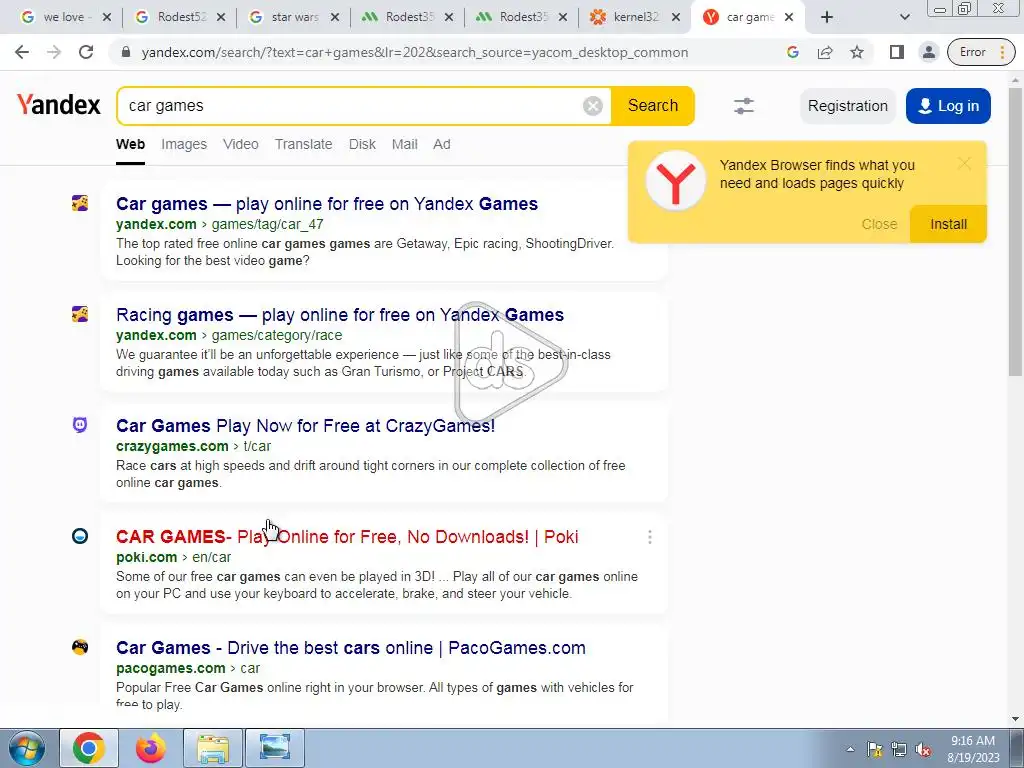Open the search settings sliders icon
1024x768 pixels.
744,106
